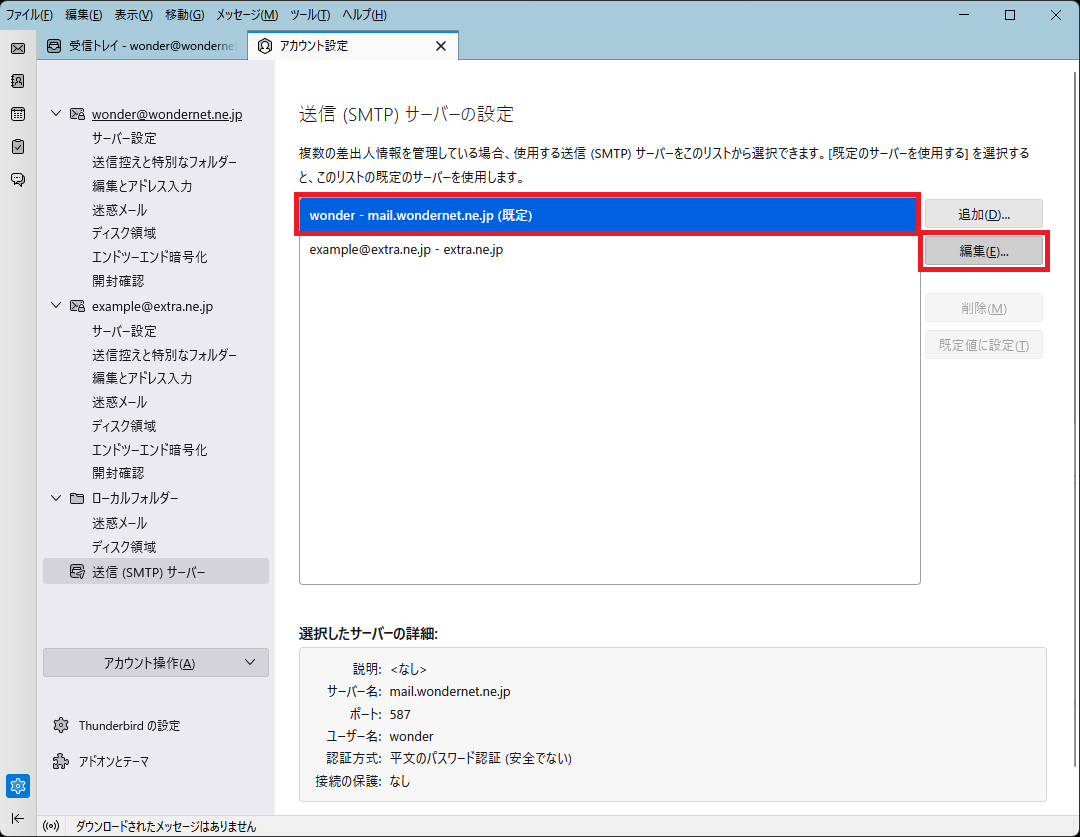This screenshot has height=837, width=1080.
Task: Click the gear icon for Thunderbird の設定
Action: [x=61, y=725]
